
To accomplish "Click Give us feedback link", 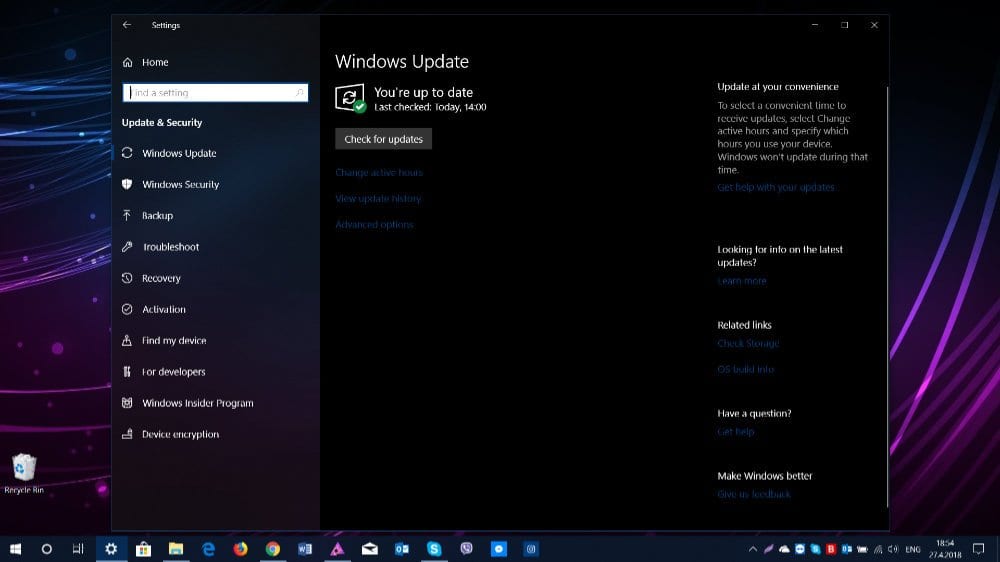I will tap(754, 494).
